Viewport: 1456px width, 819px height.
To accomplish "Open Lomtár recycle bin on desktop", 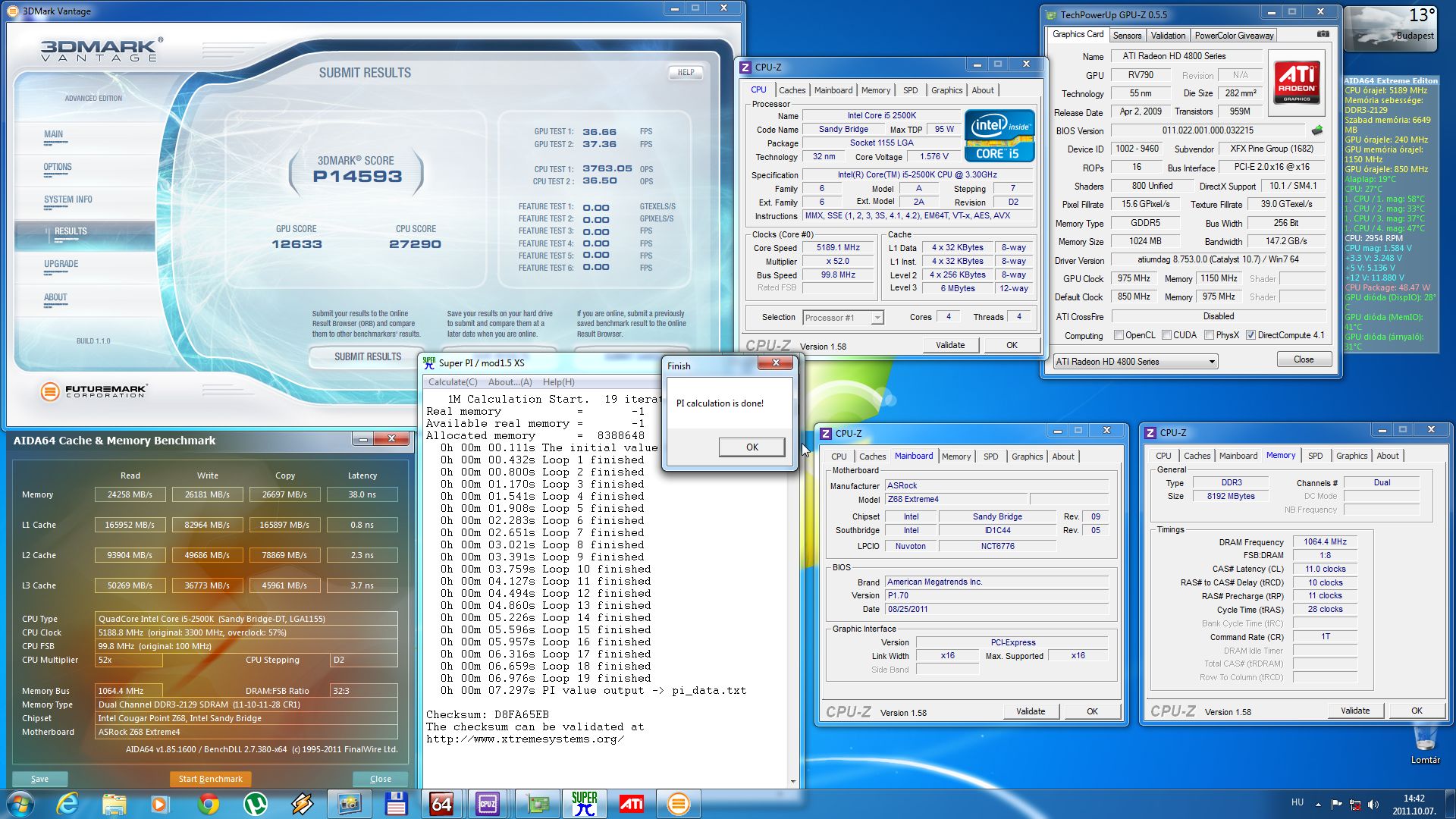I will pos(1425,739).
